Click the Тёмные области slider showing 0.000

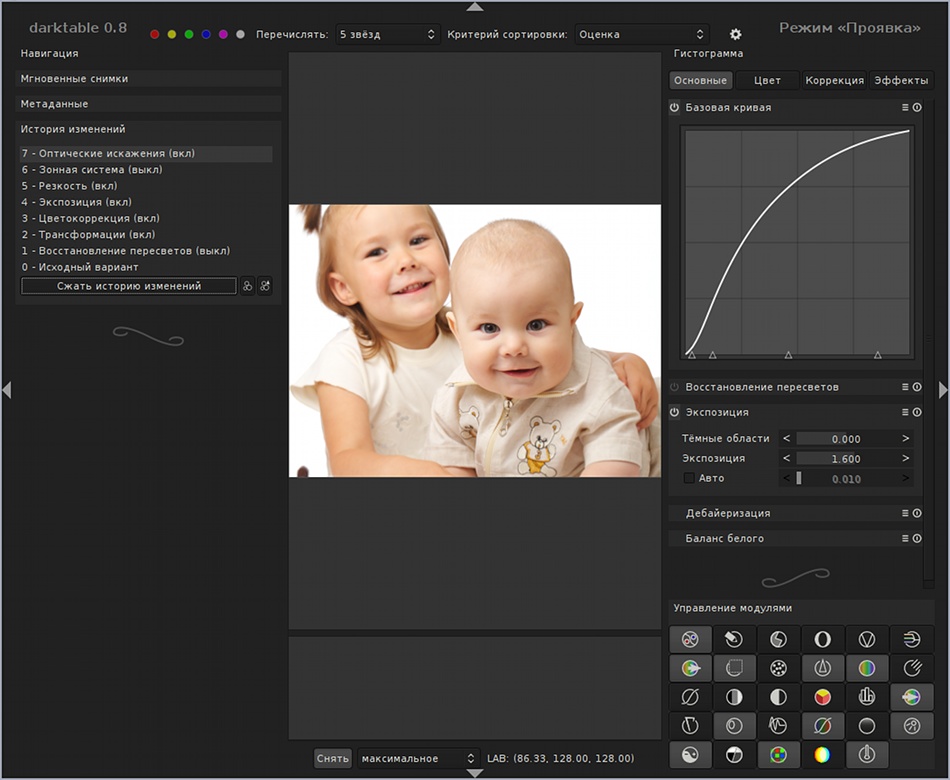click(846, 439)
